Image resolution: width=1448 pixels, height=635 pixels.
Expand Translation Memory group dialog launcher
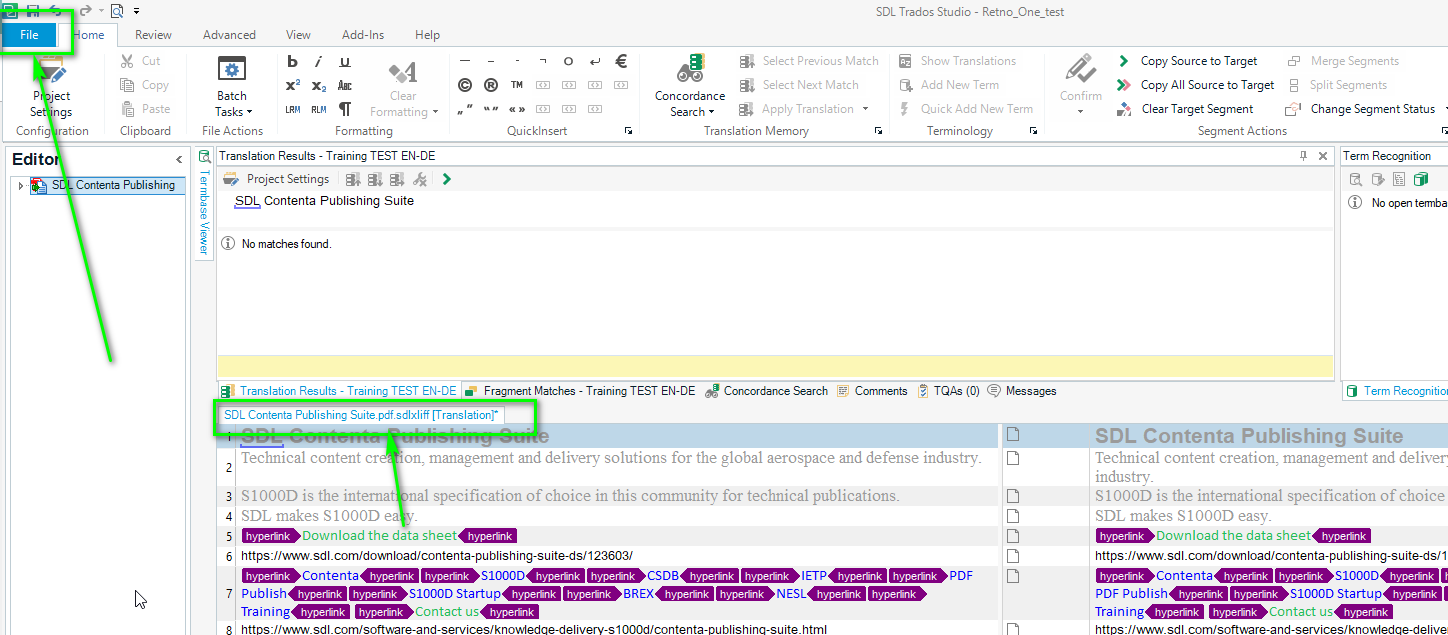[x=878, y=131]
